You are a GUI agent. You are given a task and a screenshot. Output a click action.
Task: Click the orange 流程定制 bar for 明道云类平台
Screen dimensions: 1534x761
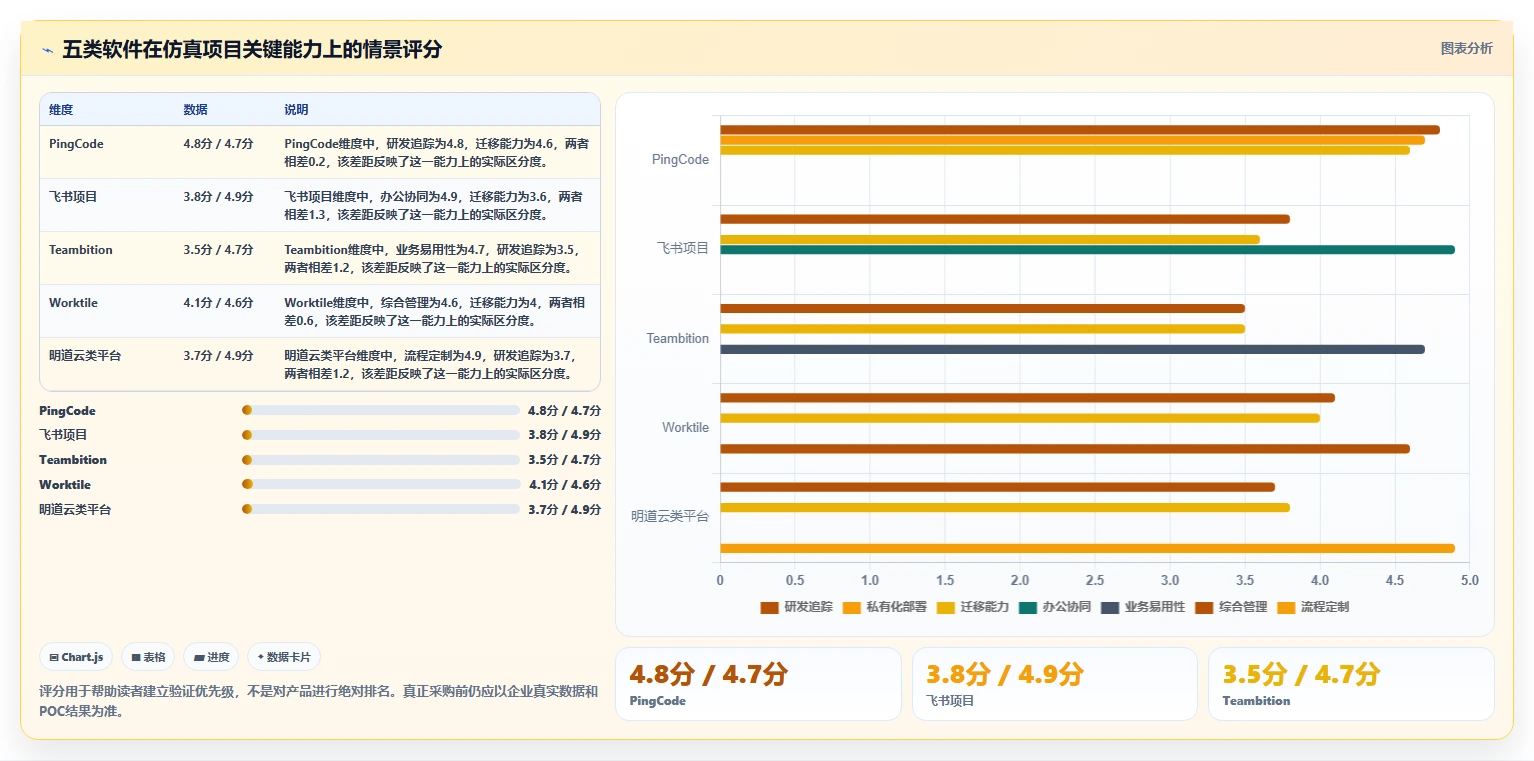pyautogui.click(x=1087, y=548)
